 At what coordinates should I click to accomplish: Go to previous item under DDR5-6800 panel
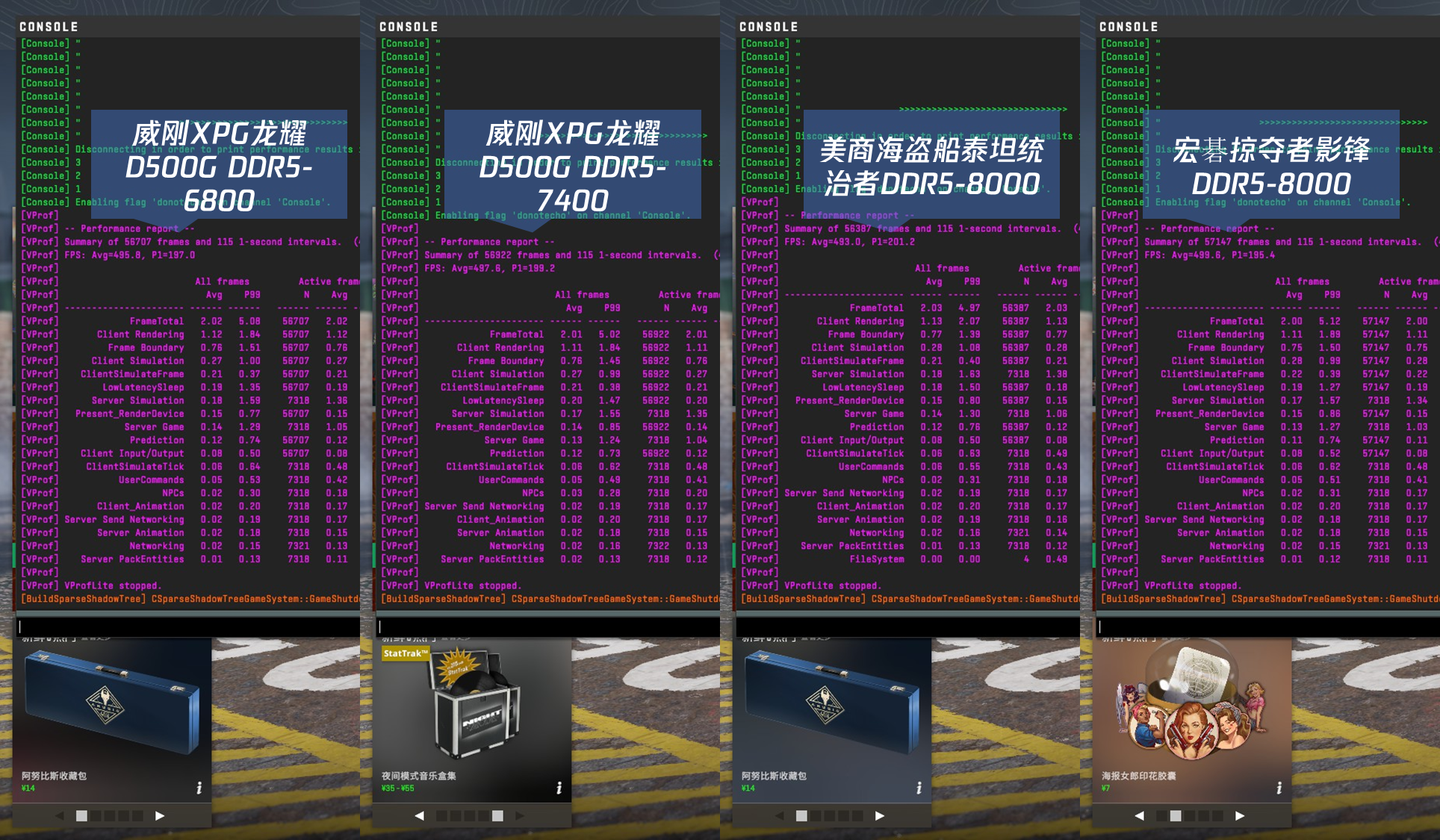pos(59,815)
